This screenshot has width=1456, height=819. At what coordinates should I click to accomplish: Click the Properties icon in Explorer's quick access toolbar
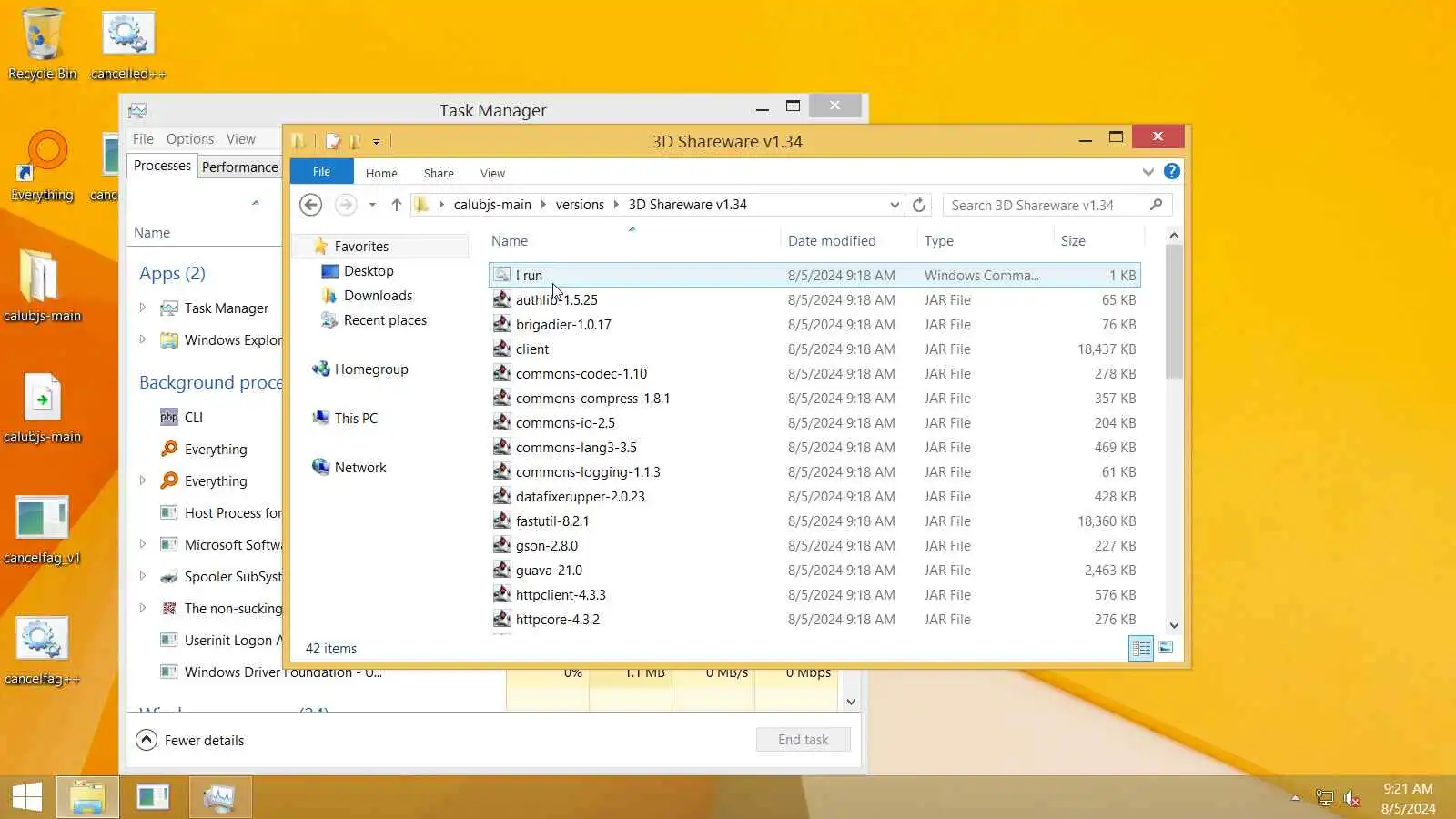[x=333, y=141]
